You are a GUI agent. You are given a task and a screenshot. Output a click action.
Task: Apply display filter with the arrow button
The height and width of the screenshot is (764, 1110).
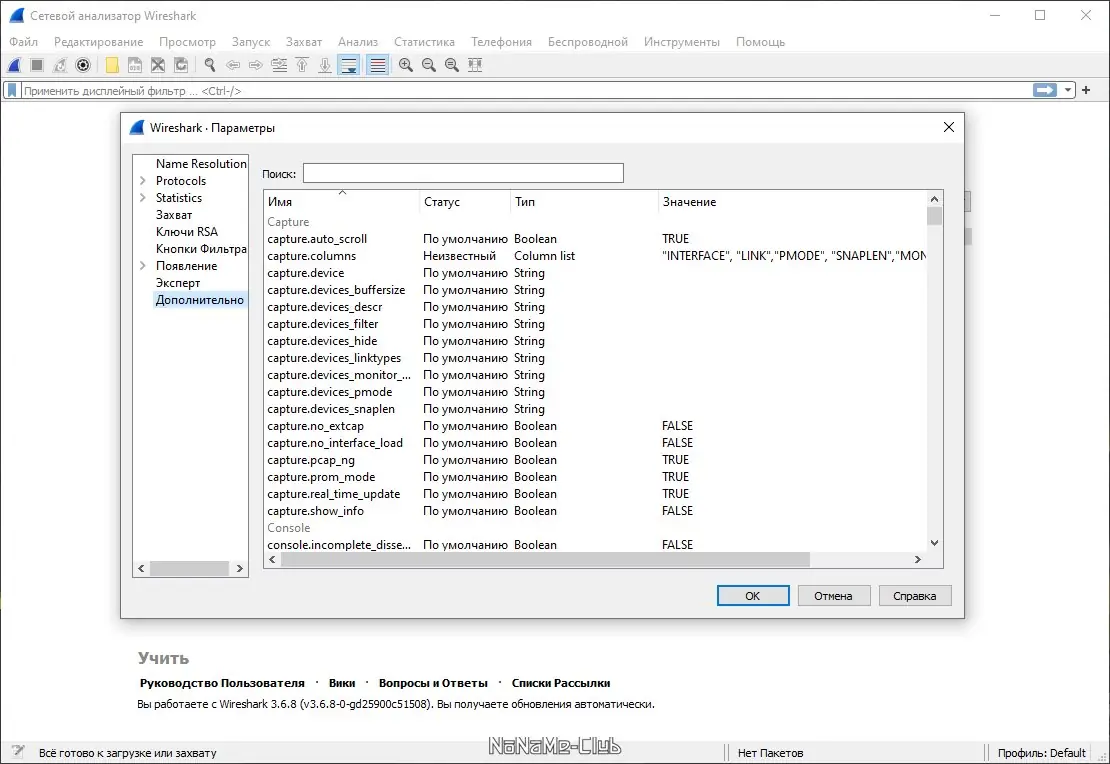click(1045, 90)
